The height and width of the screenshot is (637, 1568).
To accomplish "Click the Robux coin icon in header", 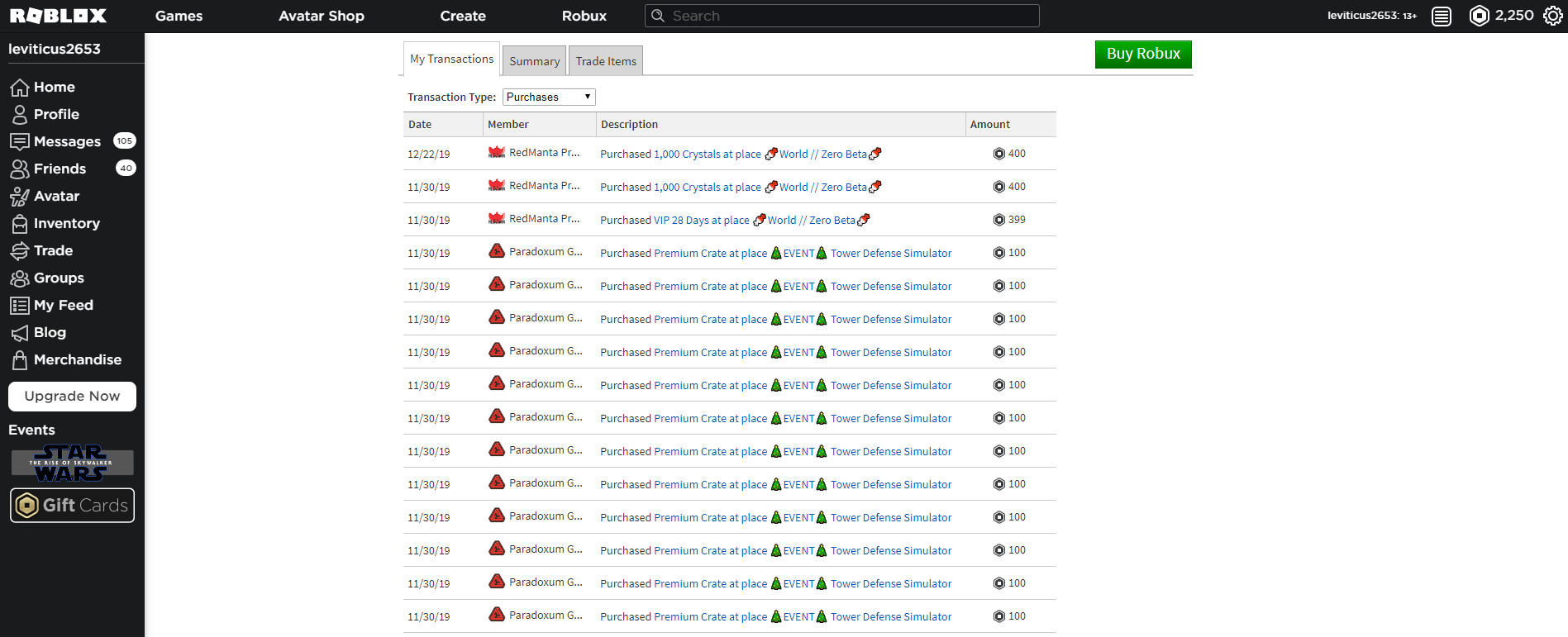I will [1479, 16].
